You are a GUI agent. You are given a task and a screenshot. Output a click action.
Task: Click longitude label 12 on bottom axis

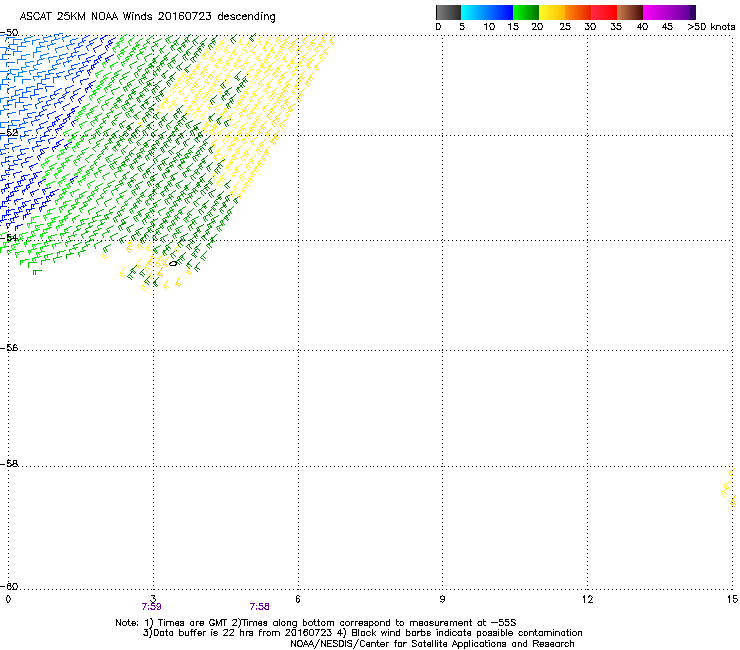[587, 599]
